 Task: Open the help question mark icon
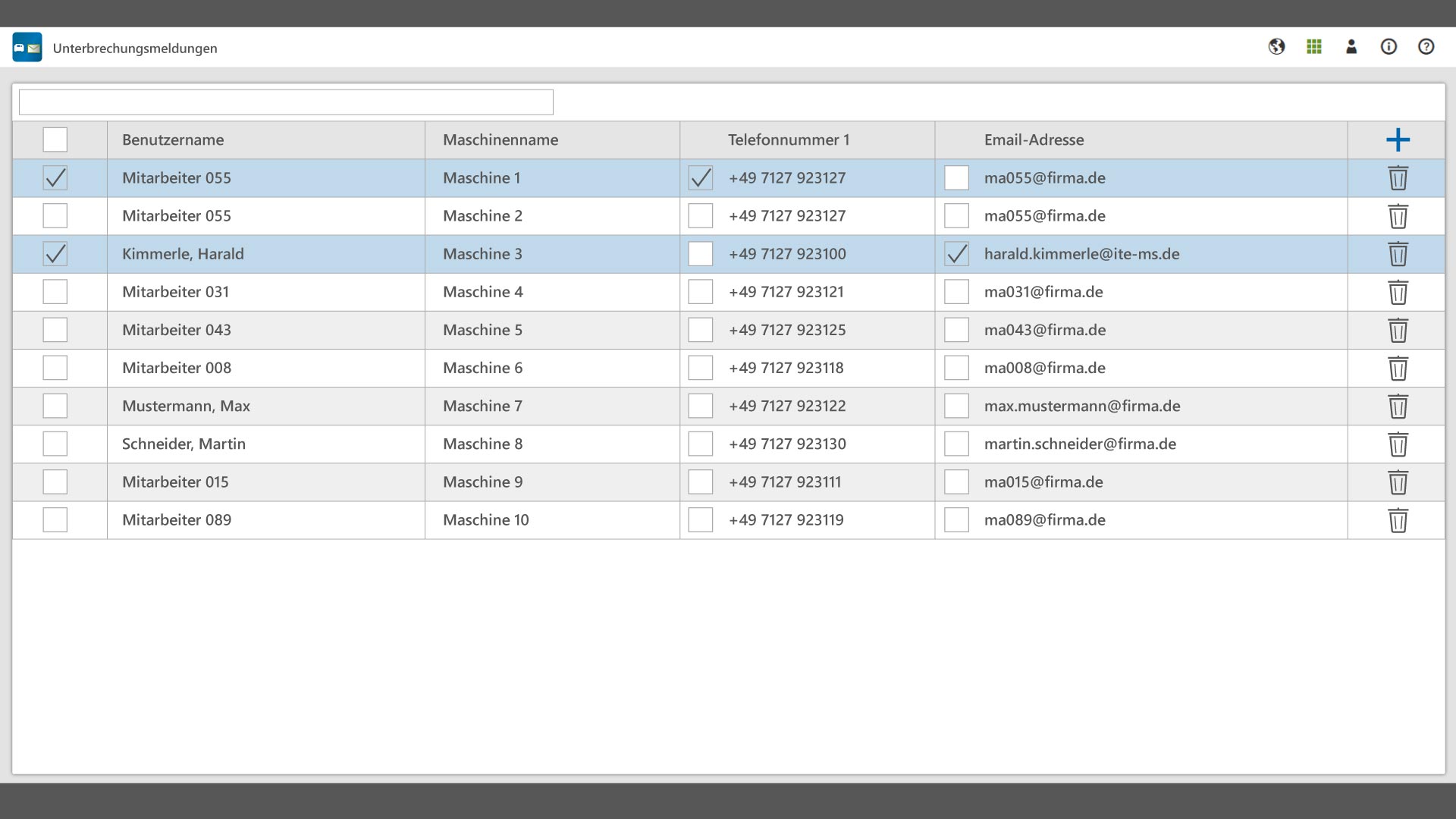tap(1426, 47)
